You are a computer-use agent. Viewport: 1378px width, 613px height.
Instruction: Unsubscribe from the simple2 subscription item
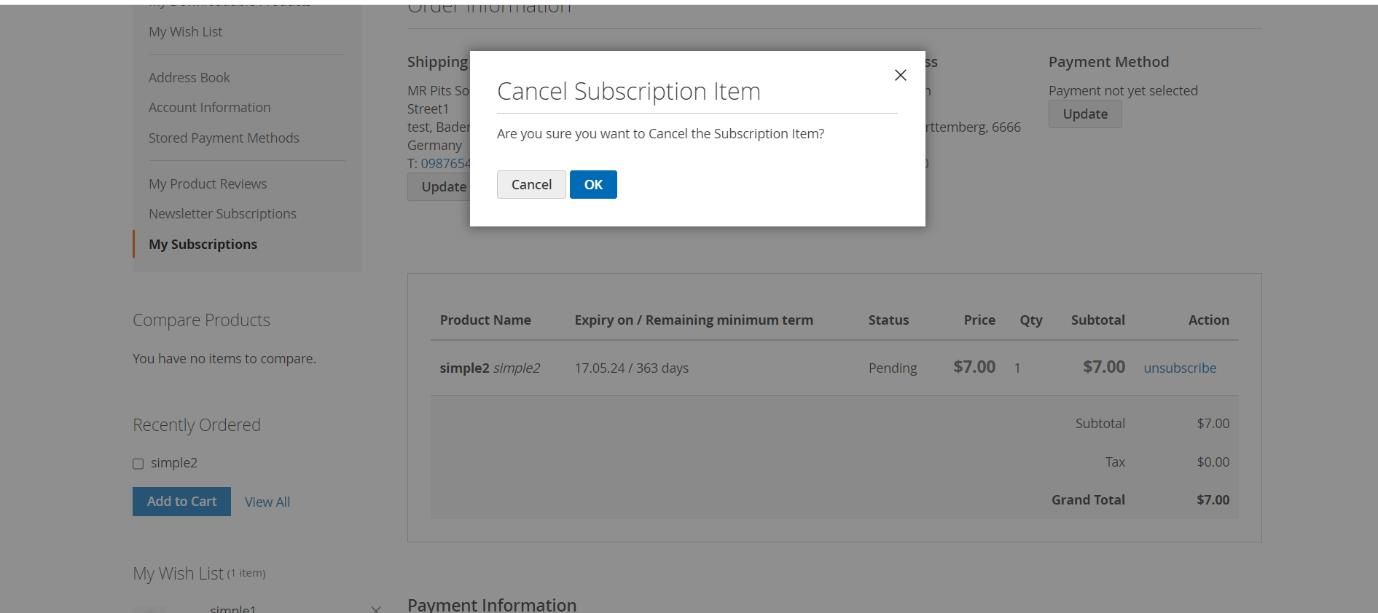(x=1180, y=368)
